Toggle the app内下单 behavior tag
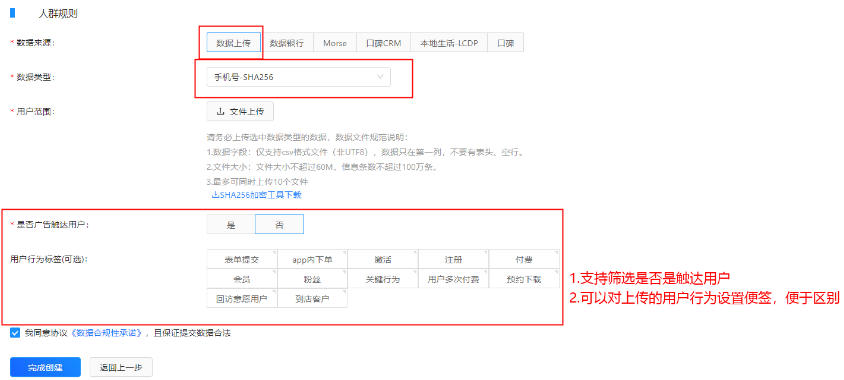The height and width of the screenshot is (380, 844). pos(313,259)
